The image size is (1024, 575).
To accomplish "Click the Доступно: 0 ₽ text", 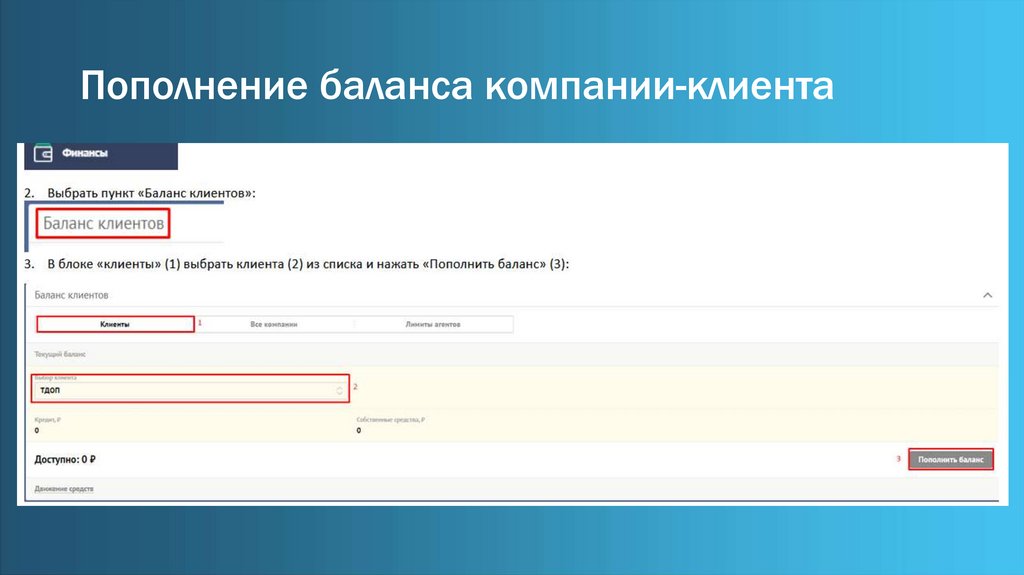I will coord(65,459).
